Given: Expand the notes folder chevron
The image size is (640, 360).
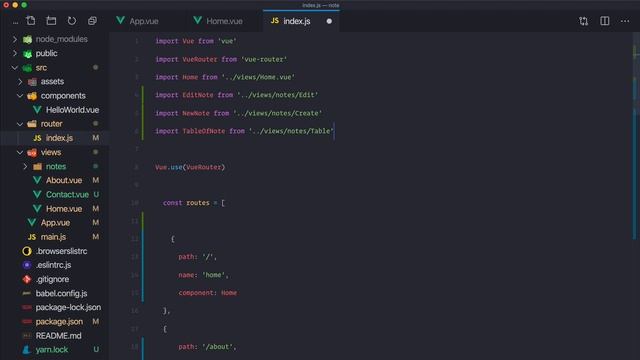Looking at the screenshot, I should (x=25, y=167).
